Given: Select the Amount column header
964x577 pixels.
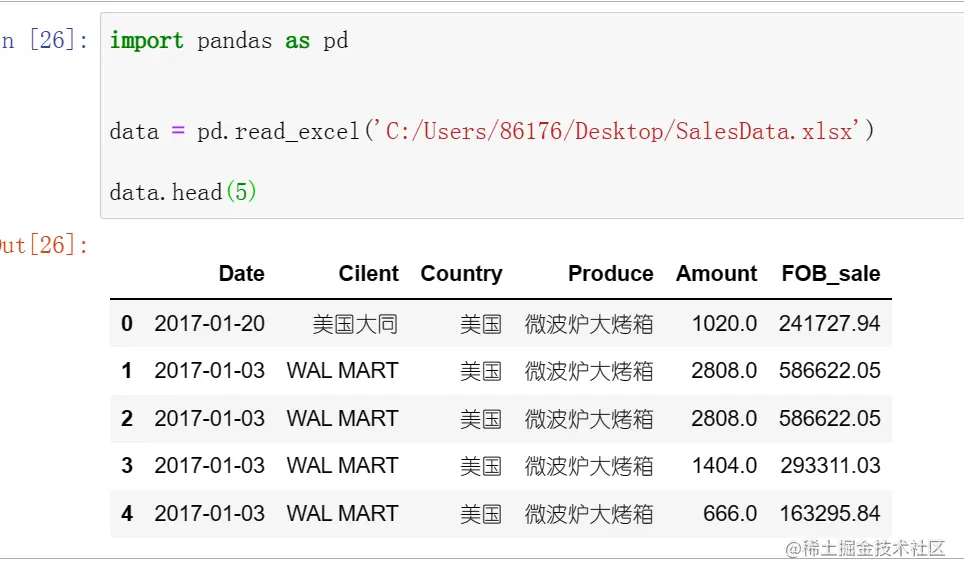Looking at the screenshot, I should (x=716, y=274).
